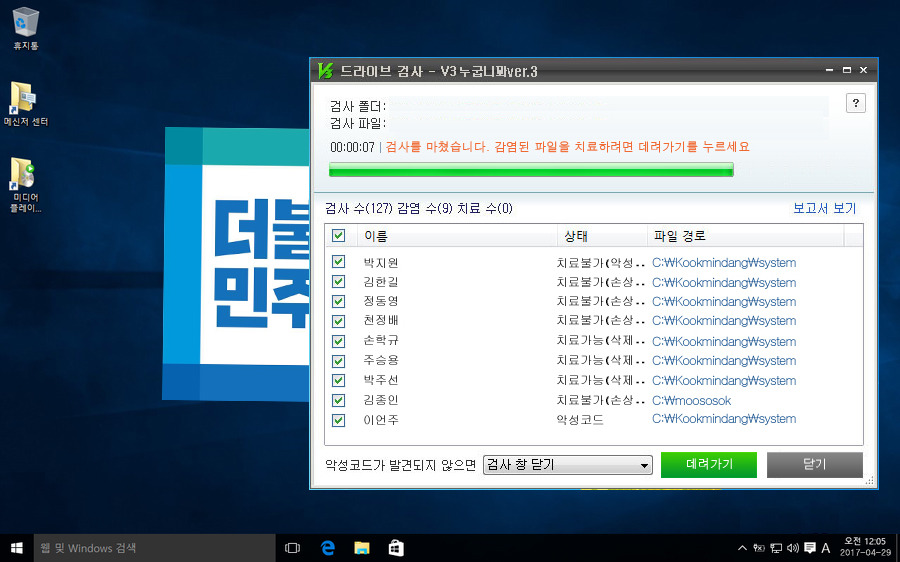Click the network tray icon
This screenshot has height=562, width=900.
click(x=776, y=548)
